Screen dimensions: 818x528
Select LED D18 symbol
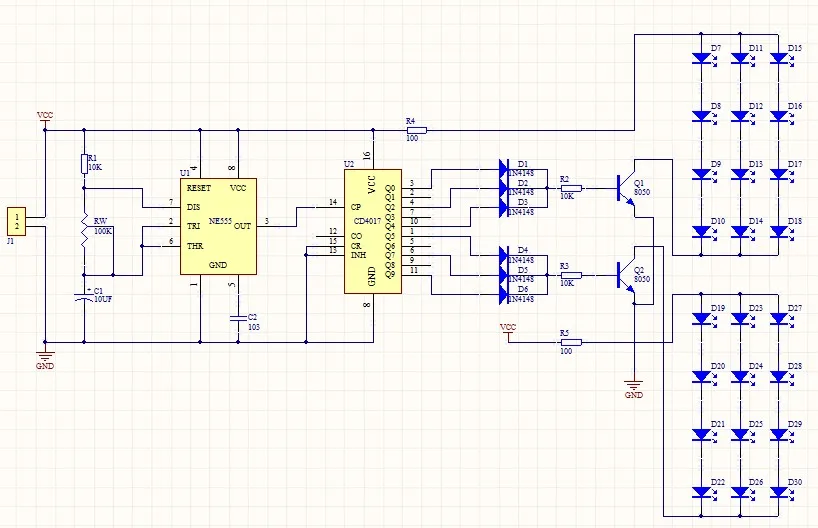[x=778, y=231]
